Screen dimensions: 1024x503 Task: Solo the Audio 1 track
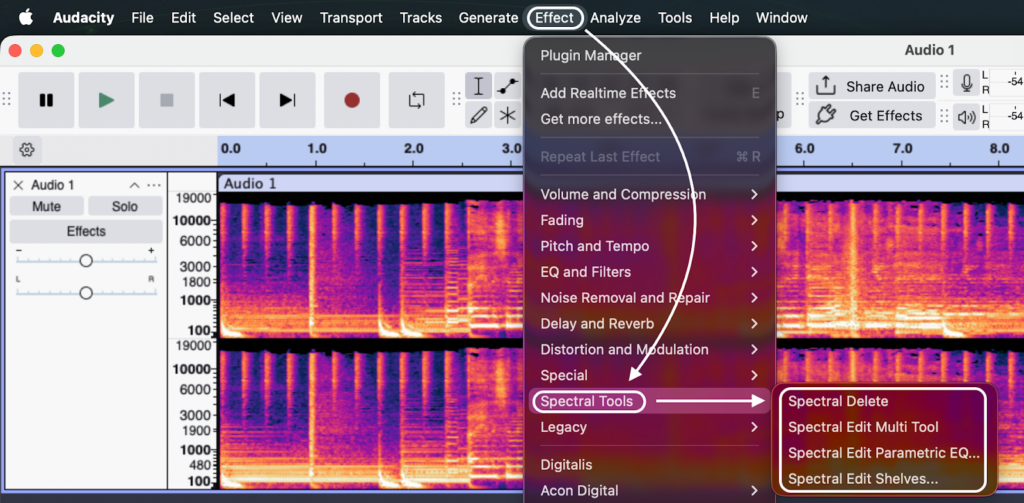click(125, 206)
